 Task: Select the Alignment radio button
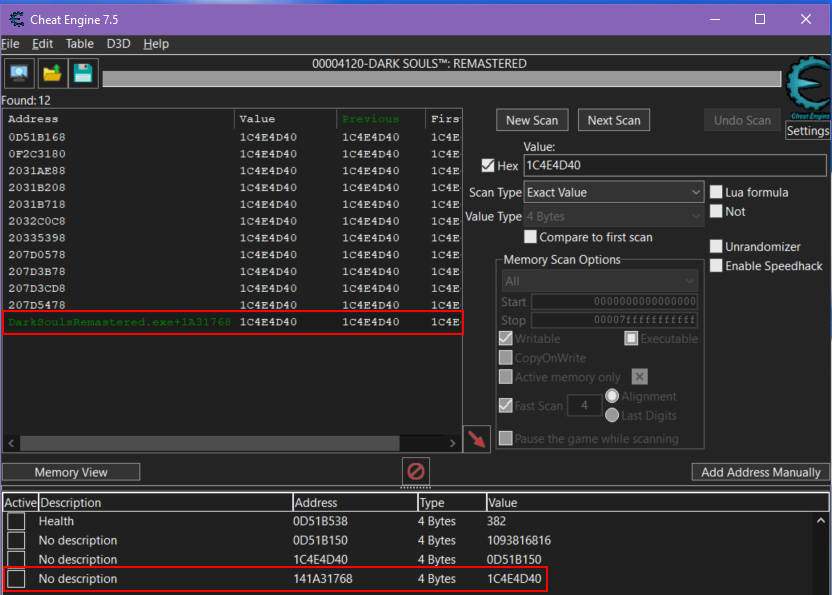[x=612, y=396]
